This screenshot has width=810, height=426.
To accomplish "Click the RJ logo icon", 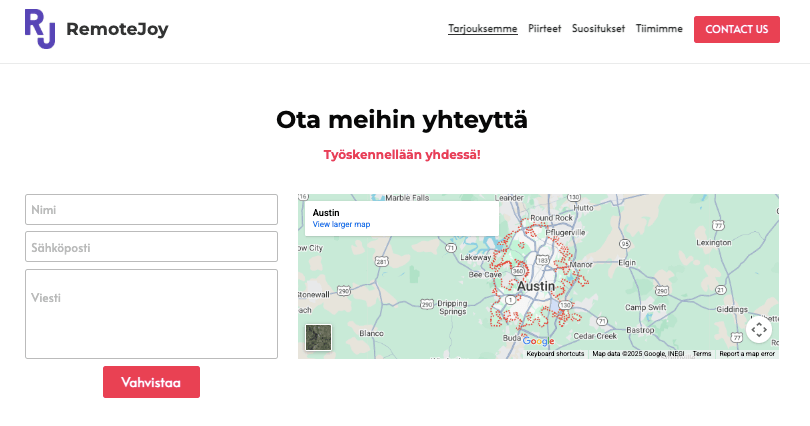I will pos(40,29).
